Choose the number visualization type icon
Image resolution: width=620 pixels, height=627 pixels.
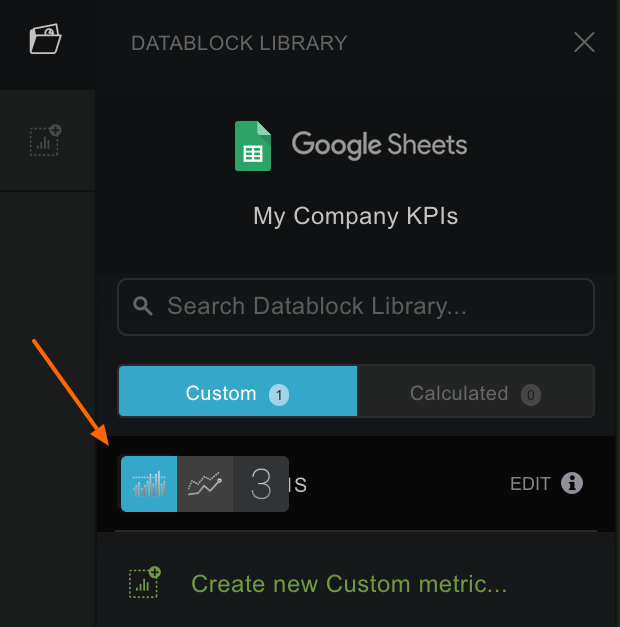pos(261,484)
